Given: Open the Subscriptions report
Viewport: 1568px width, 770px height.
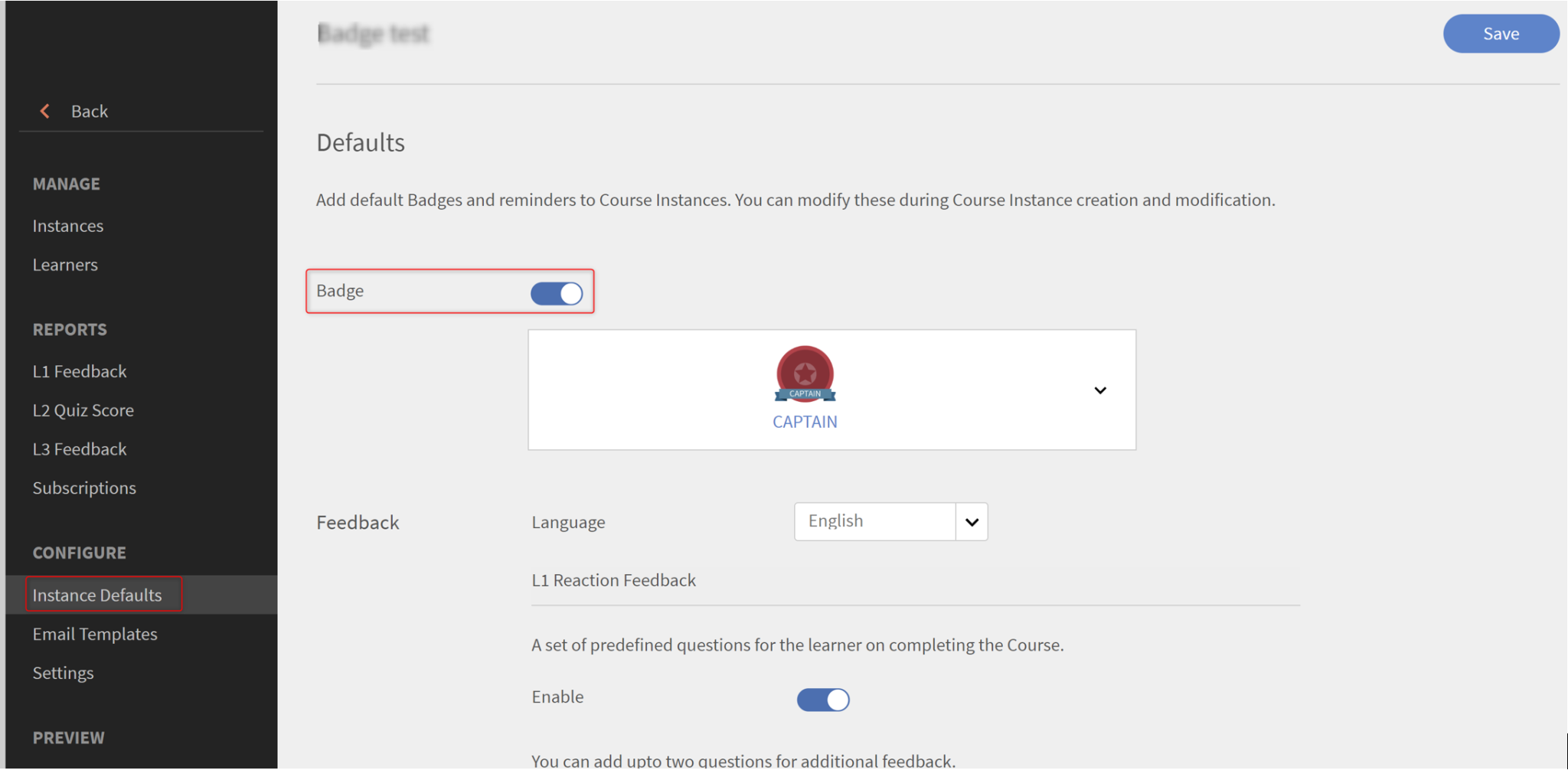Looking at the screenshot, I should 84,488.
